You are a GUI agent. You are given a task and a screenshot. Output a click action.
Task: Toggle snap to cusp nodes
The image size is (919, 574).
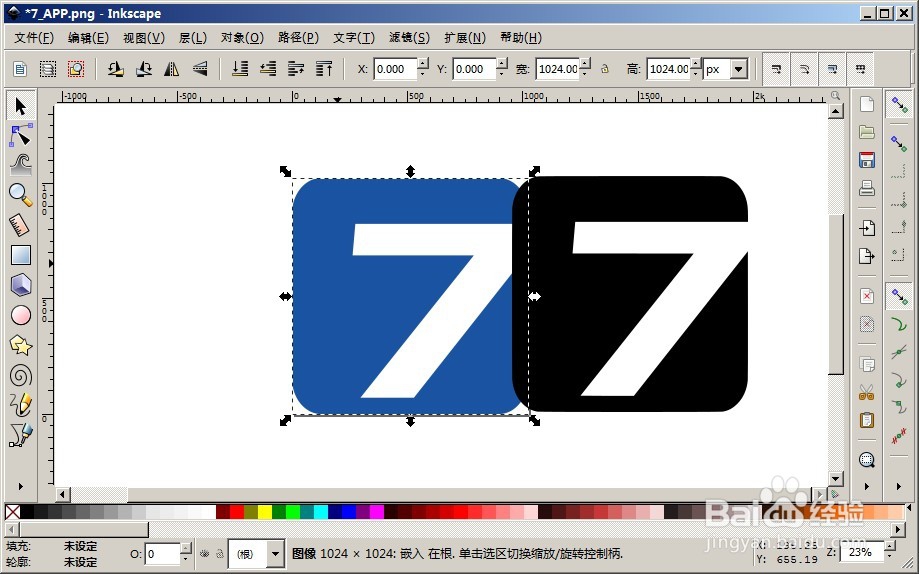click(898, 380)
